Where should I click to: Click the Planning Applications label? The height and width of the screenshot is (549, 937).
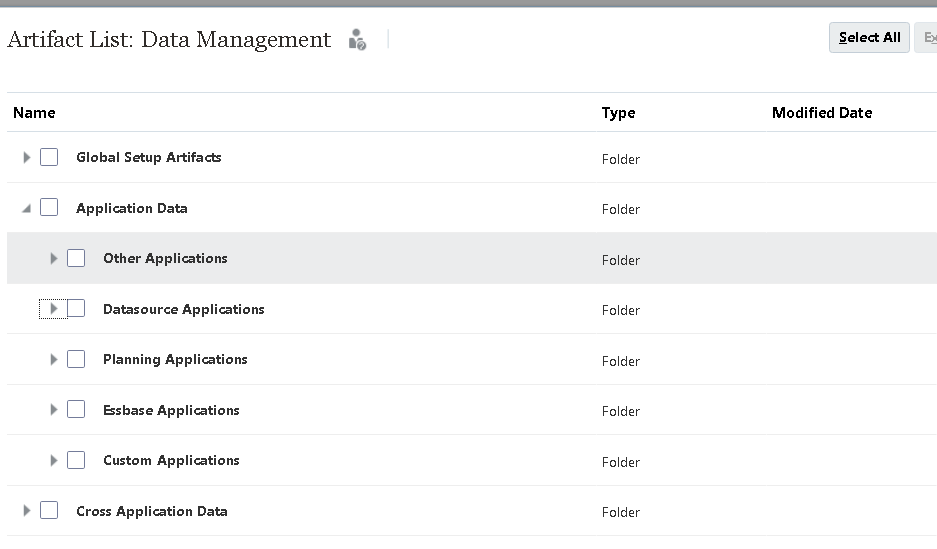(175, 360)
